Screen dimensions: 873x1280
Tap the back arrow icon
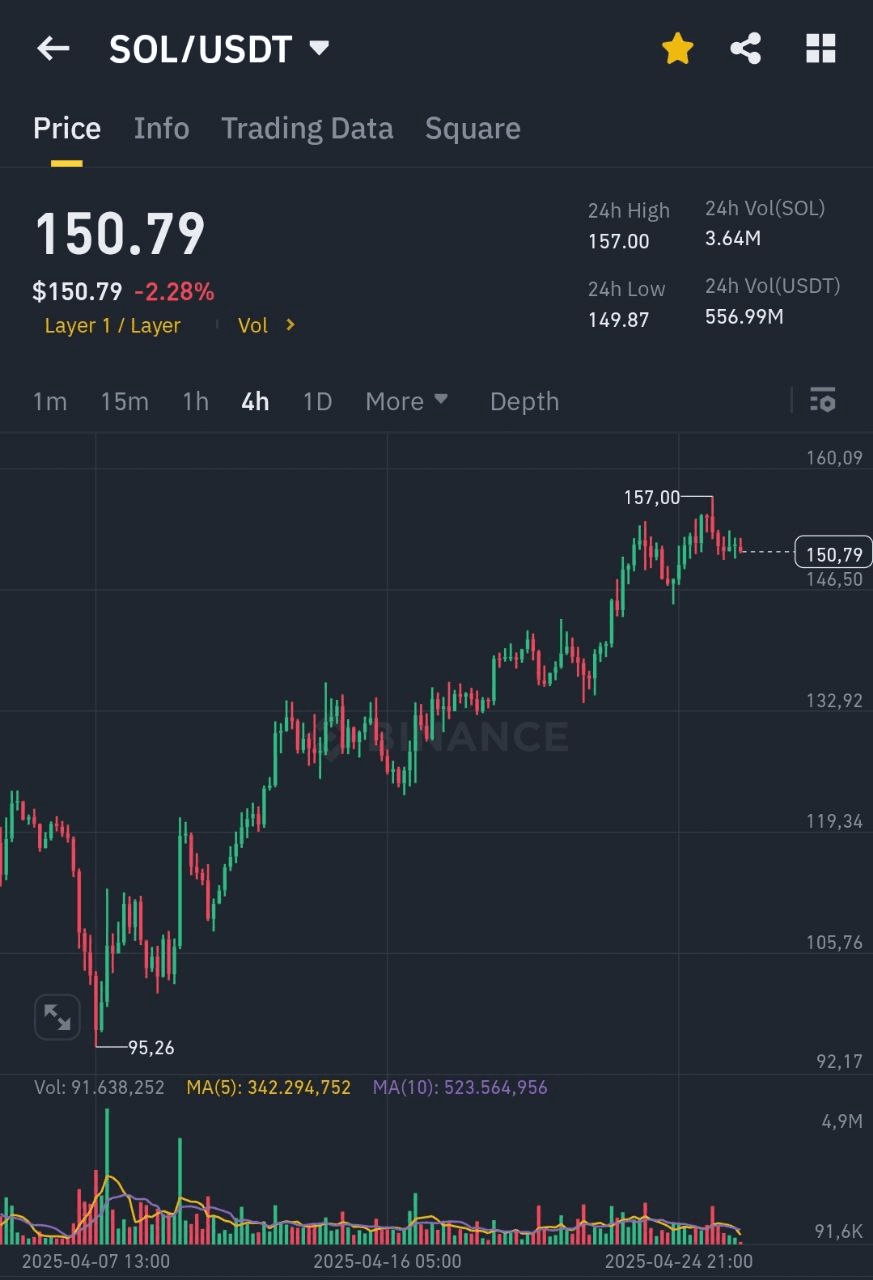53,48
